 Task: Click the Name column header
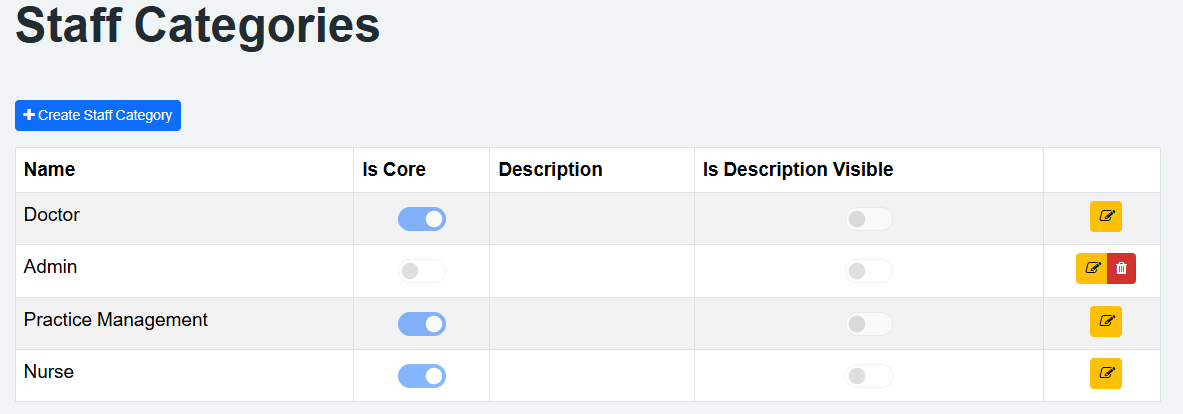(49, 170)
